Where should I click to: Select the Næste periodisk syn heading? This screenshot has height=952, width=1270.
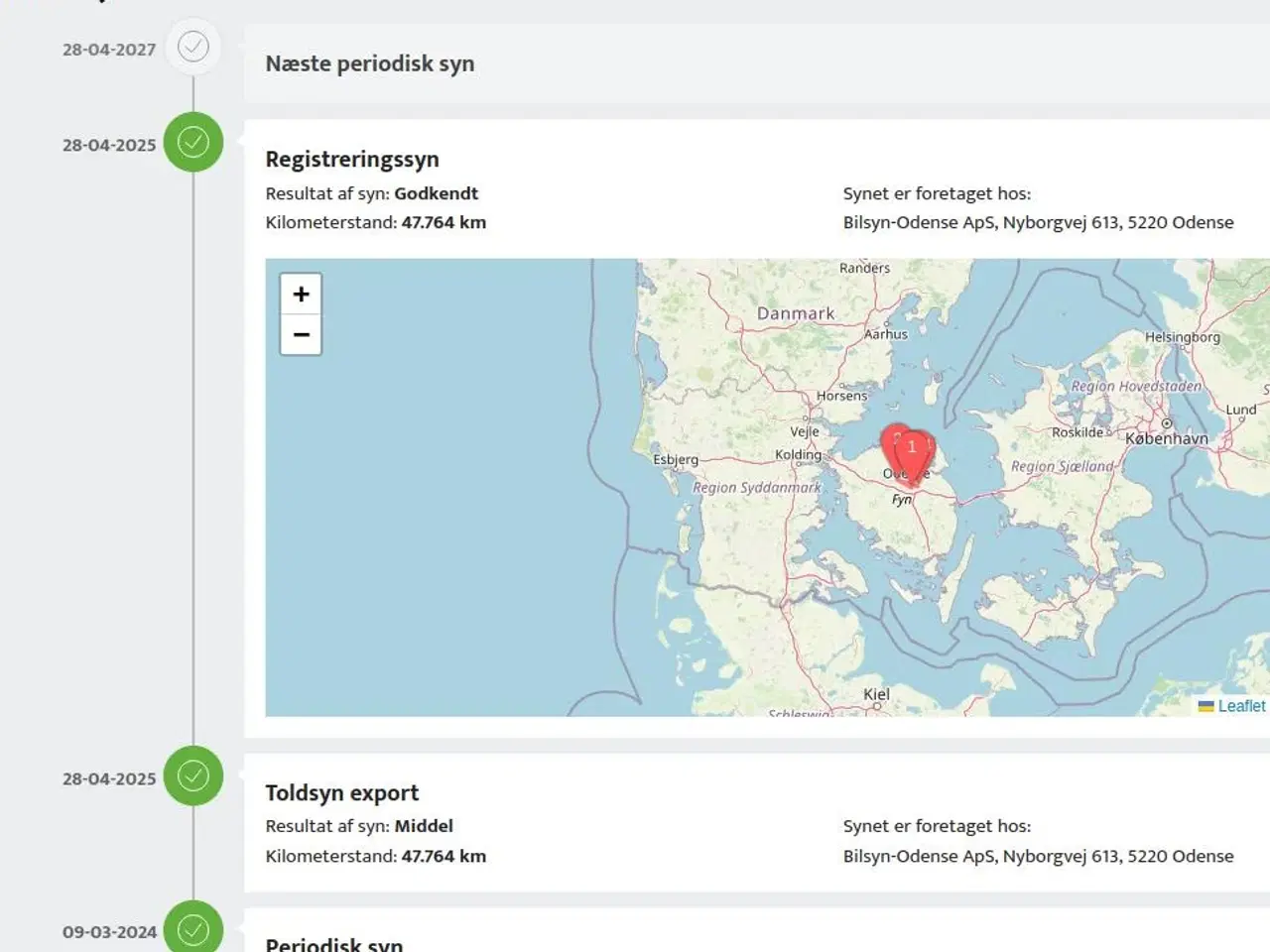click(x=370, y=63)
